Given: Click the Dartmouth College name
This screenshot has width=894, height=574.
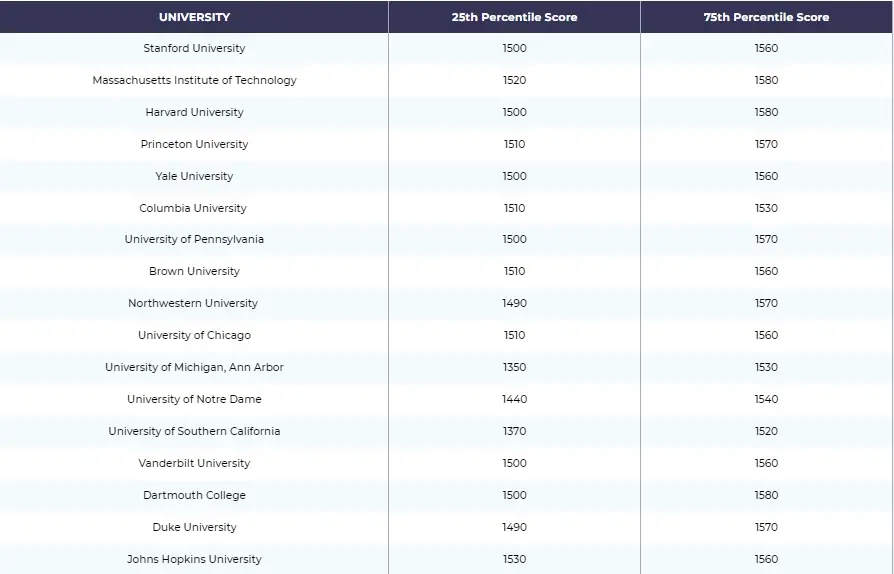Looking at the screenshot, I should click(x=194, y=495).
